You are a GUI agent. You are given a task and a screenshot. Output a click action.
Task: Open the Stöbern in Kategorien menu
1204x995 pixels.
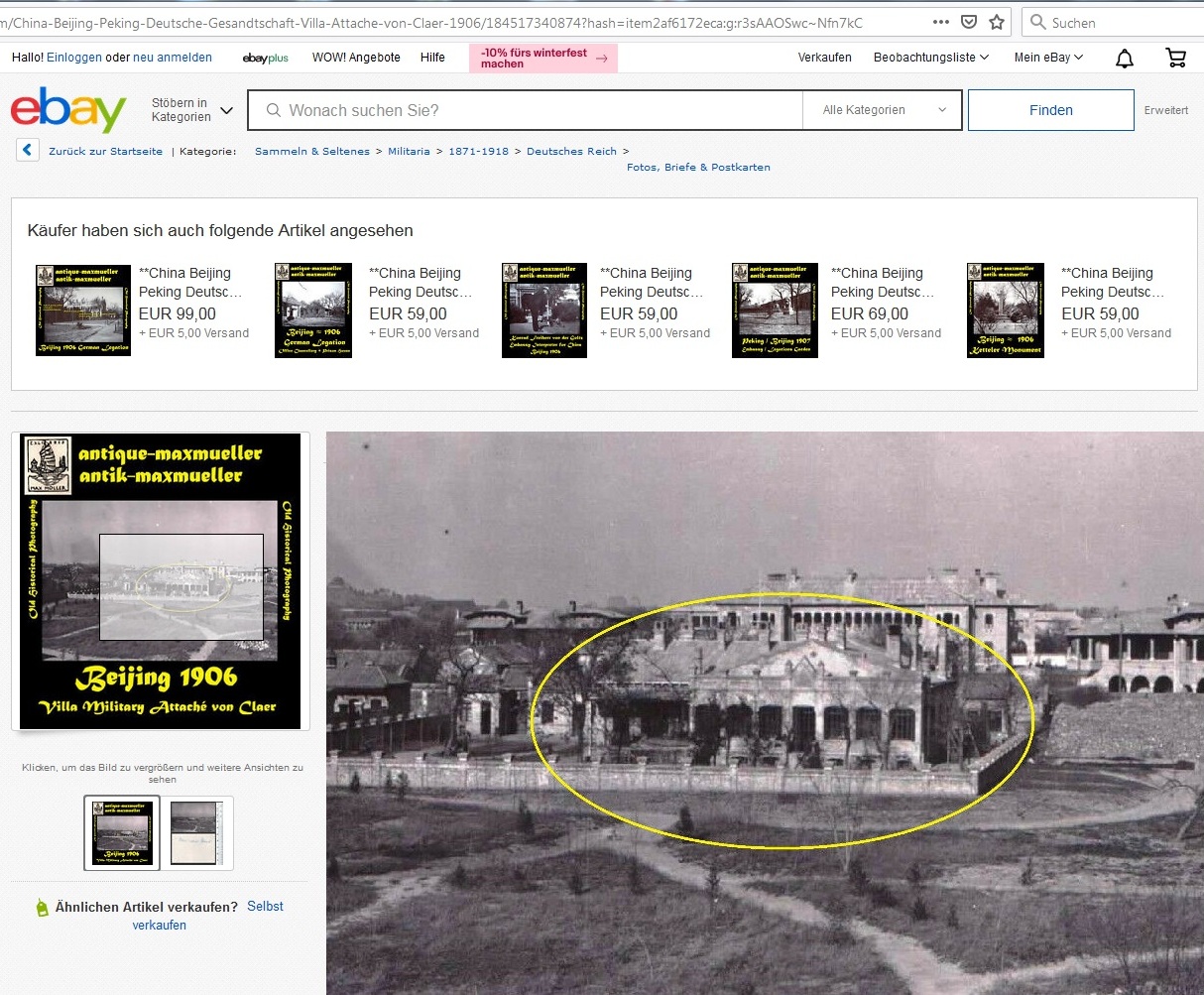click(x=191, y=110)
